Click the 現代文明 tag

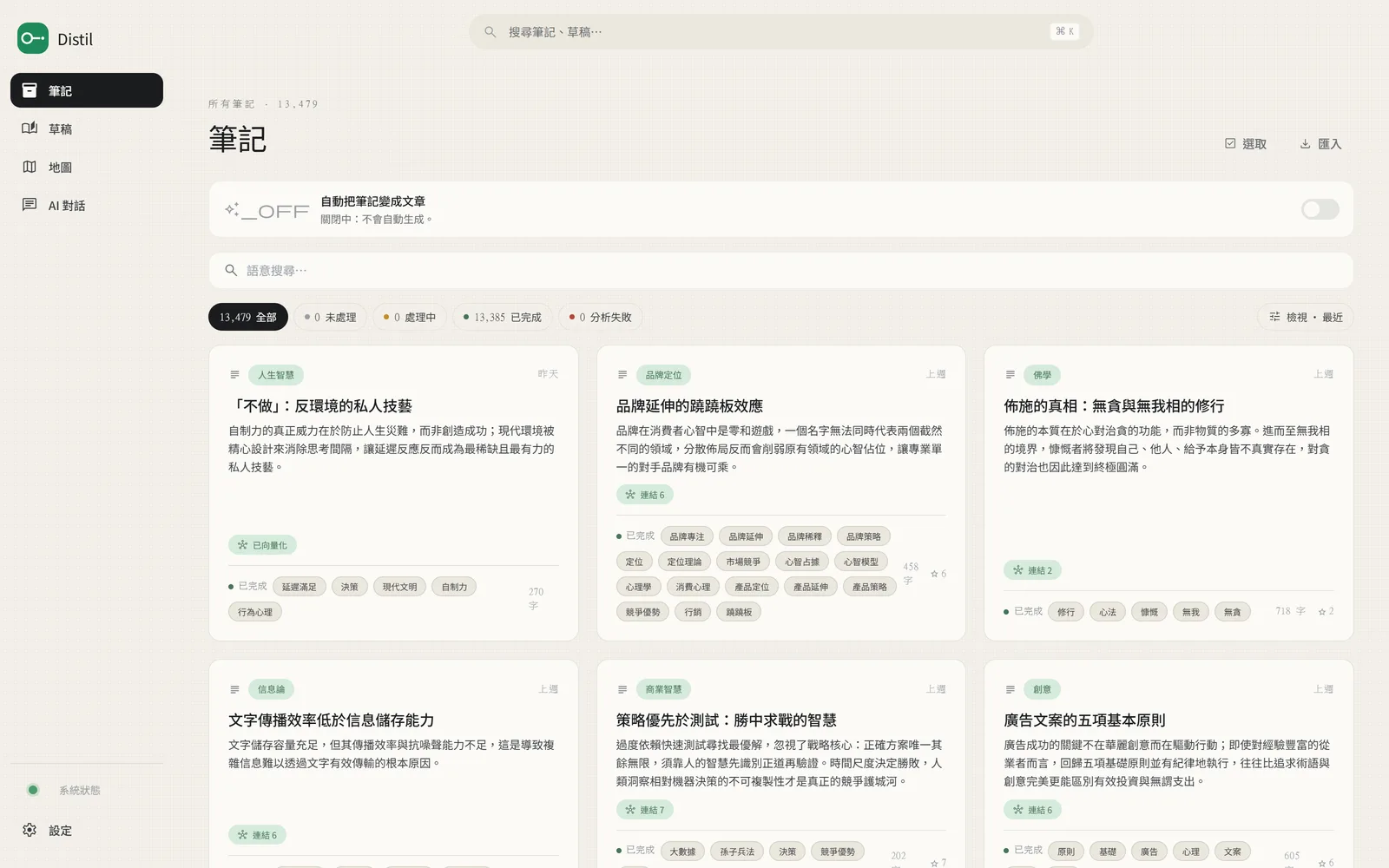click(x=399, y=587)
